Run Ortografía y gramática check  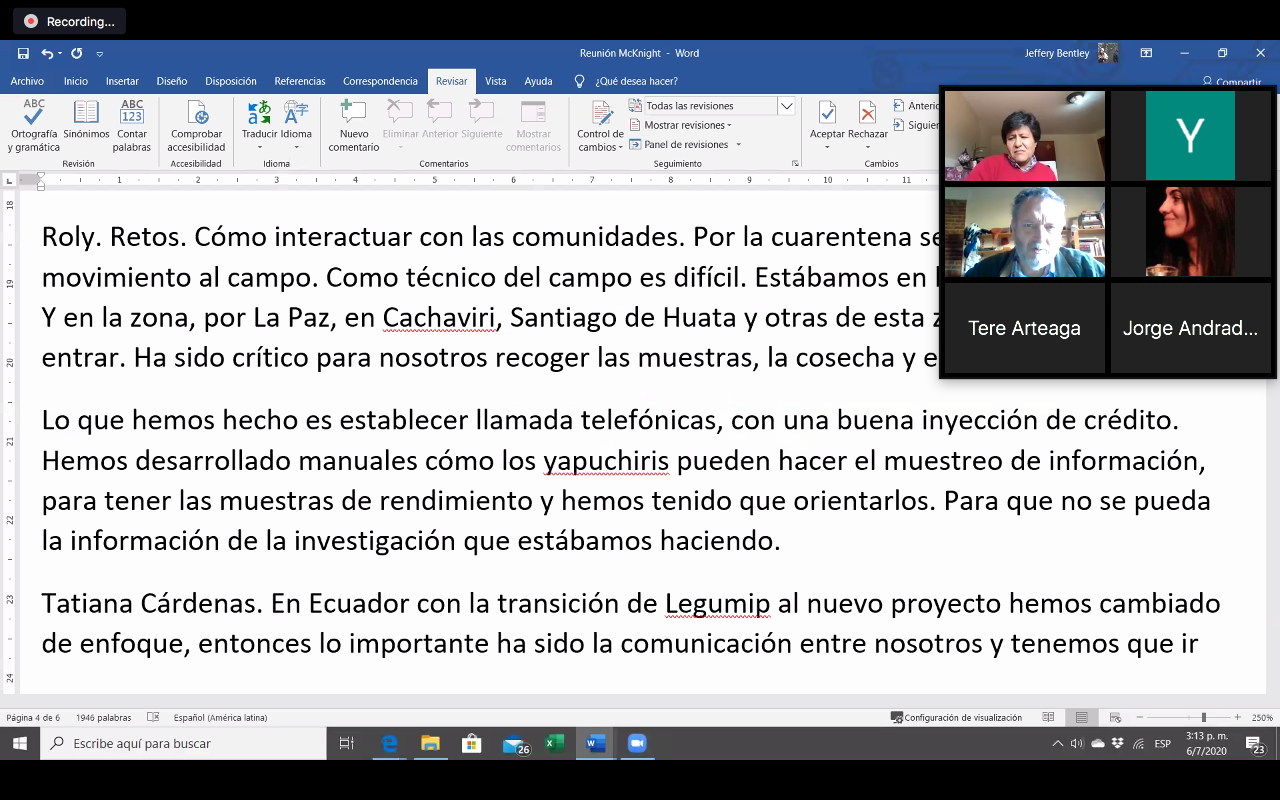click(34, 125)
